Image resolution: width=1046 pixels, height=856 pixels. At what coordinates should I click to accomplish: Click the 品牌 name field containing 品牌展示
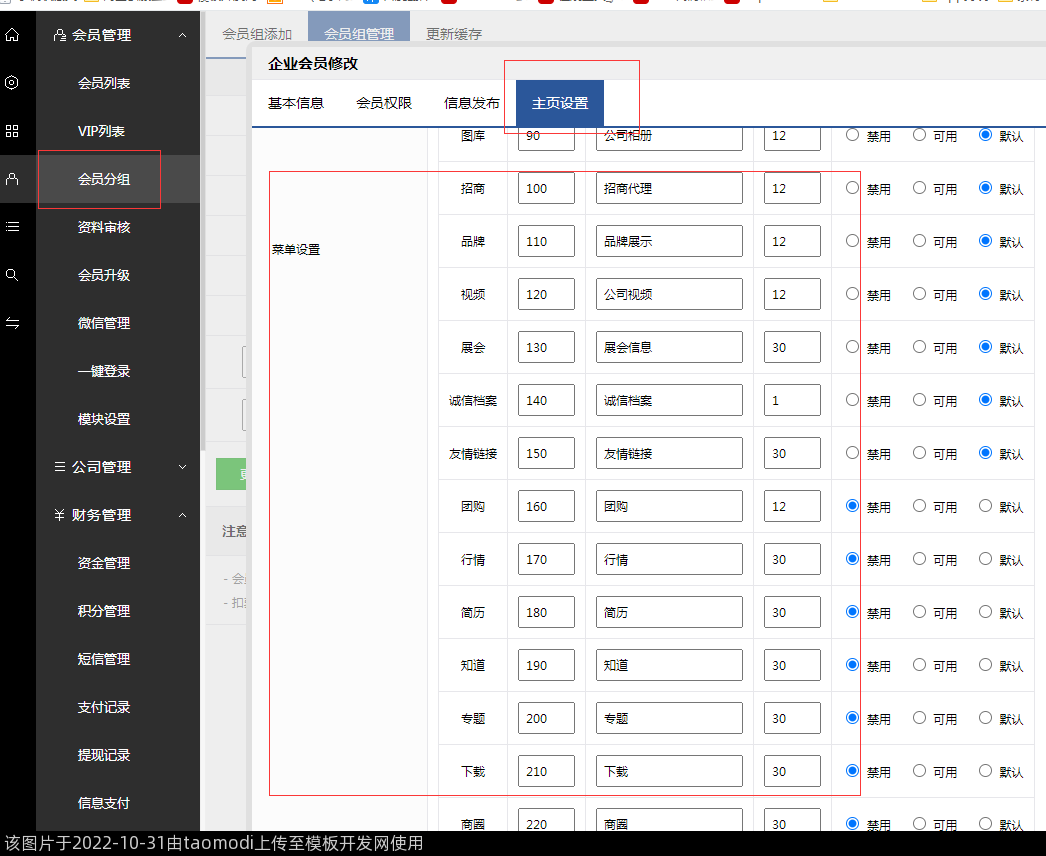(669, 241)
